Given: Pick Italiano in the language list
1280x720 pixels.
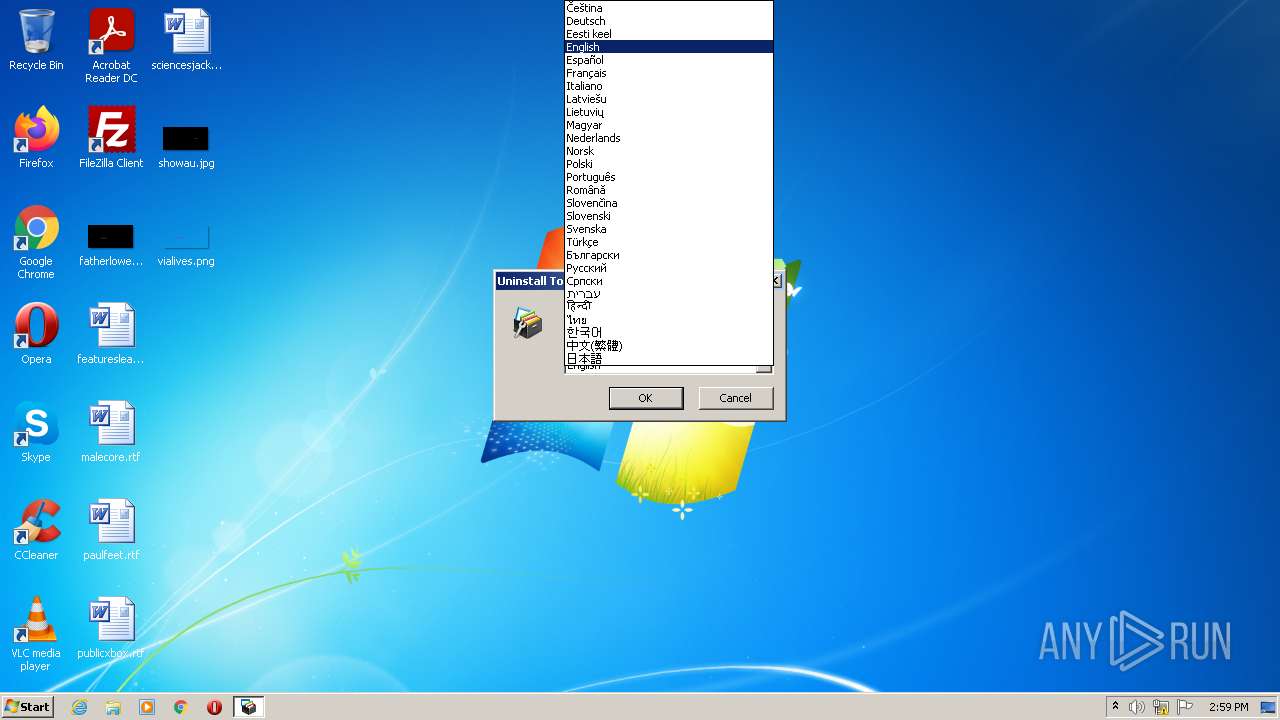Looking at the screenshot, I should (669, 86).
